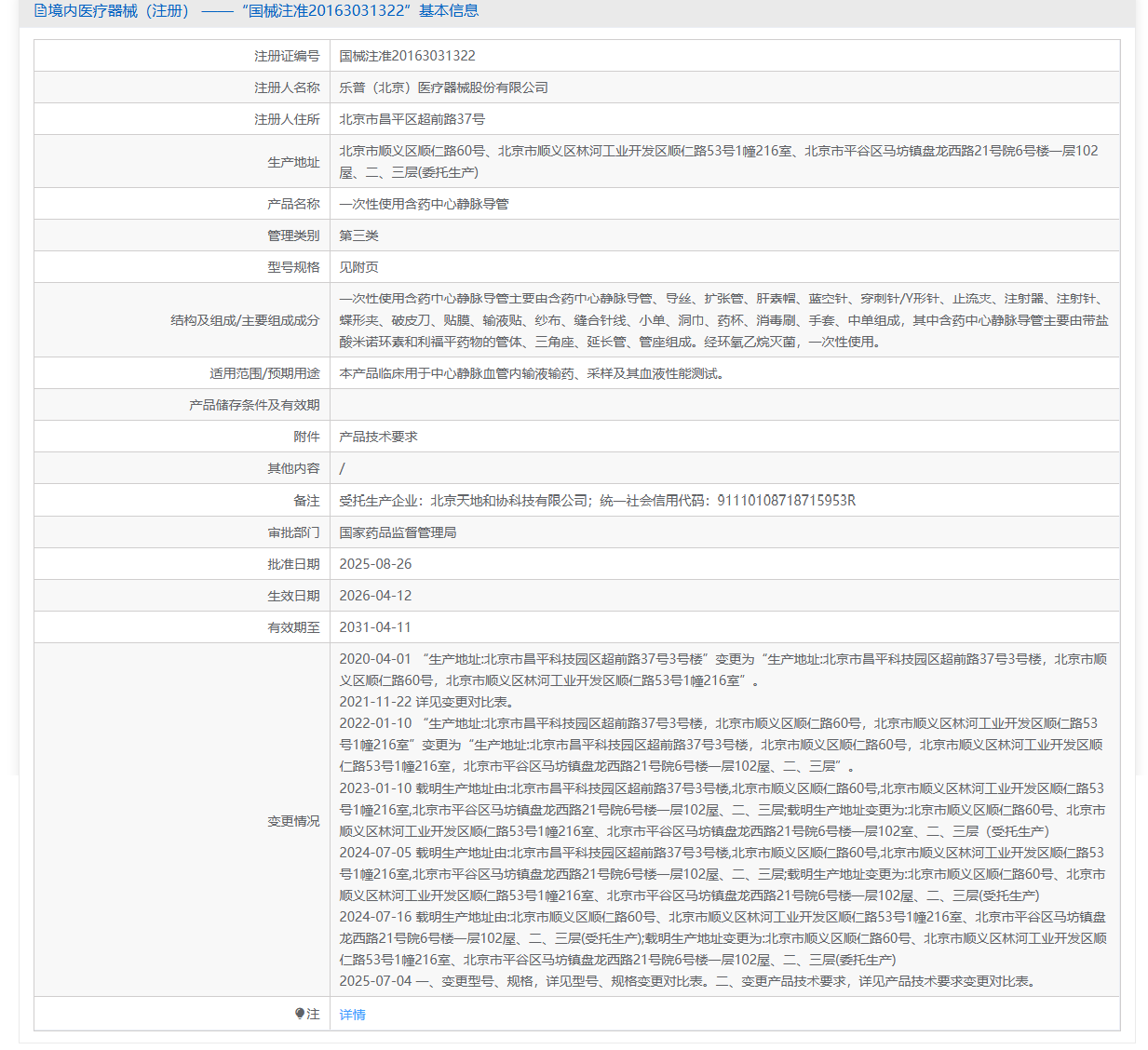Click the 2024-07-16 change record line
1148x1050 pixels.
(723, 938)
